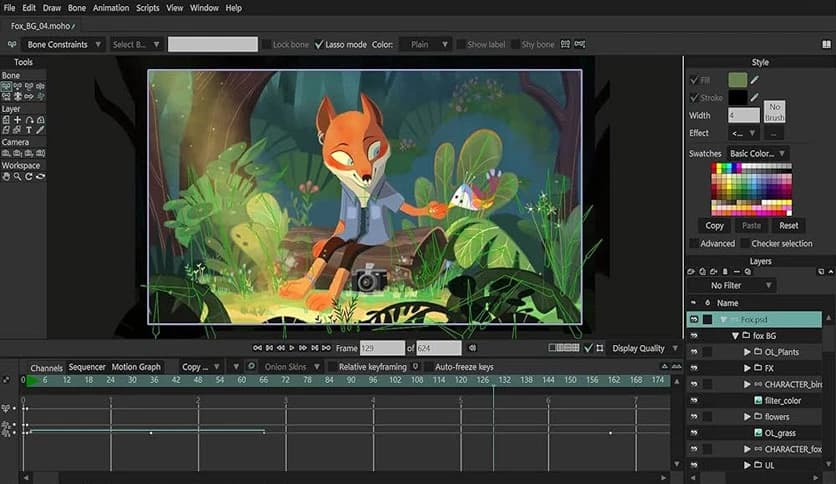Click the green Fill color swatch
The height and width of the screenshot is (484, 836).
point(738,80)
